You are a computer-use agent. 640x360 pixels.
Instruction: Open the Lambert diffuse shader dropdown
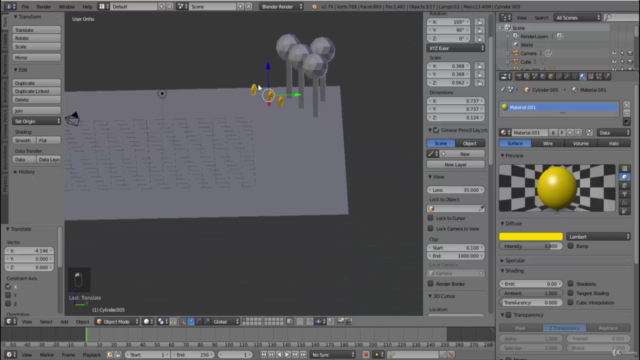point(598,237)
